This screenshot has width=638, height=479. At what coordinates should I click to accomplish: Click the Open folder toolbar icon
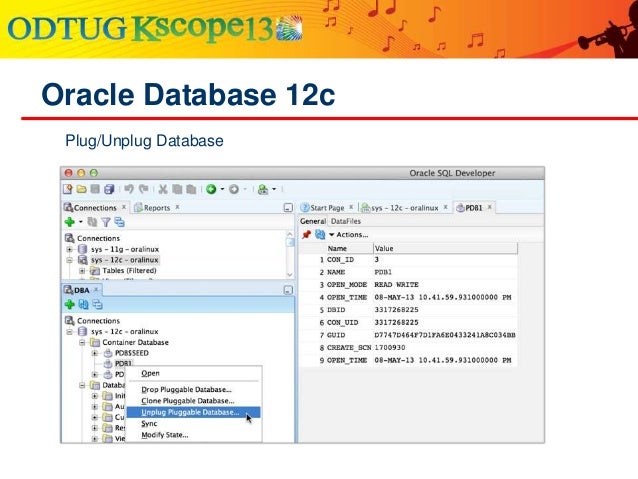pyautogui.click(x=81, y=189)
